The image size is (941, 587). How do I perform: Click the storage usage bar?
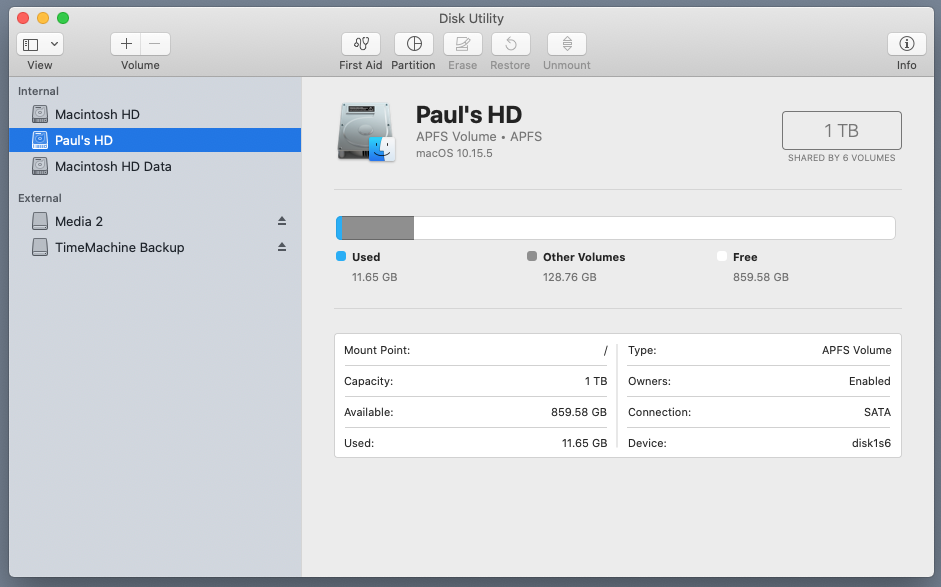(x=616, y=228)
